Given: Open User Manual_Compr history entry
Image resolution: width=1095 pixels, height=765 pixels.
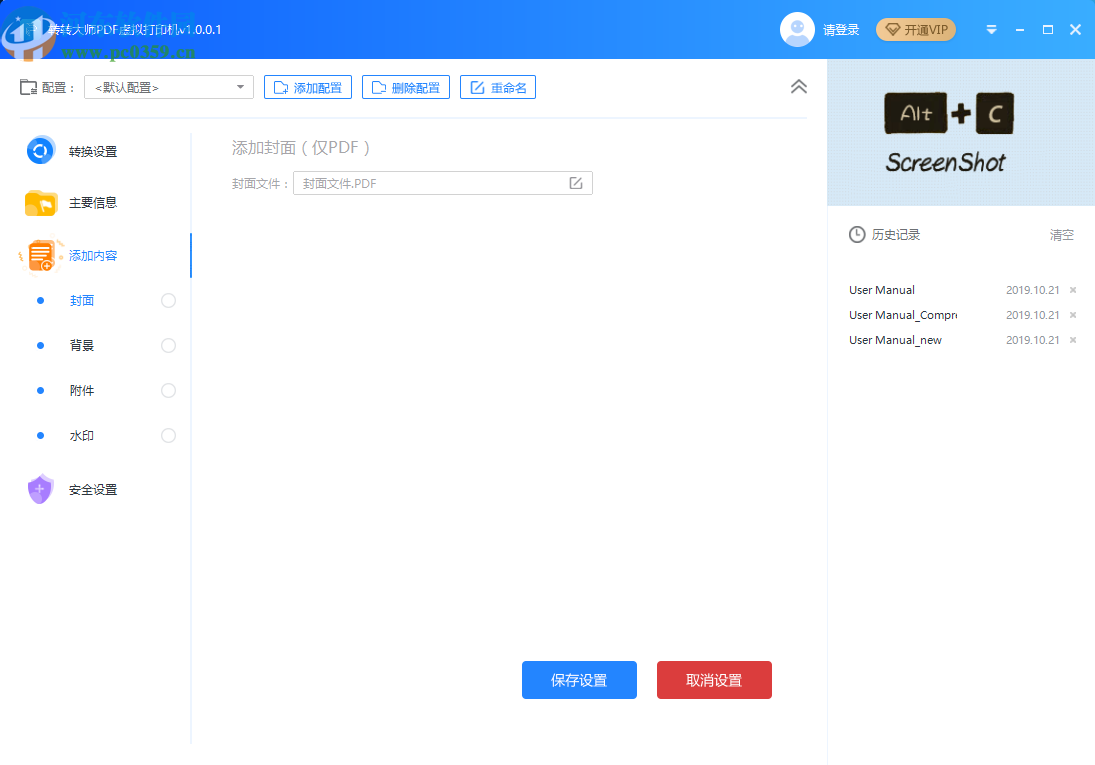Looking at the screenshot, I should [x=903, y=315].
